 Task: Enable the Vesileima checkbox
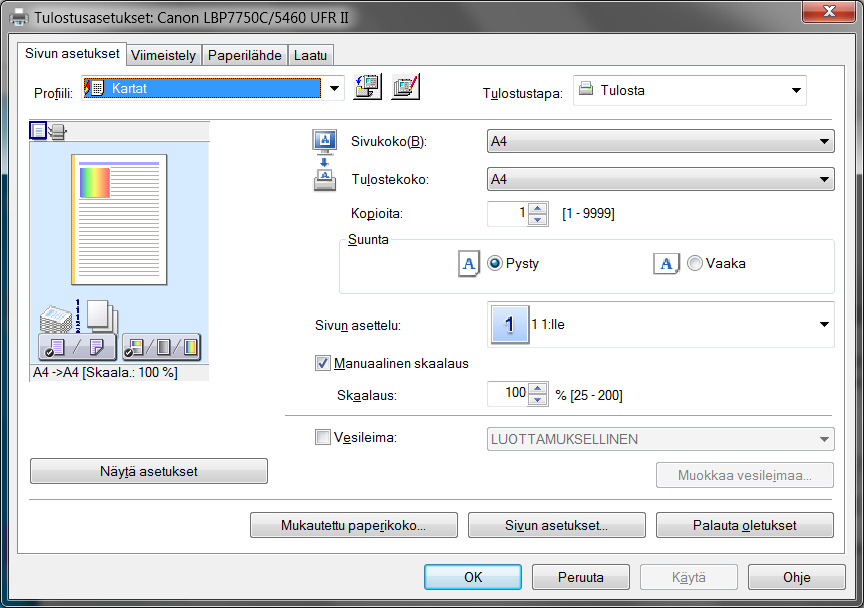point(322,437)
